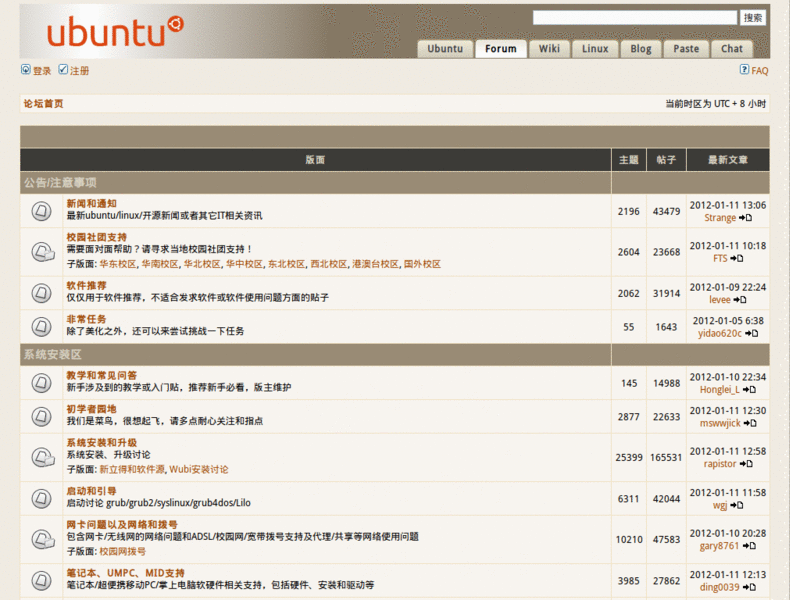Open the 系统安装和升级 forum
The width and height of the screenshot is (800, 600).
coord(102,443)
